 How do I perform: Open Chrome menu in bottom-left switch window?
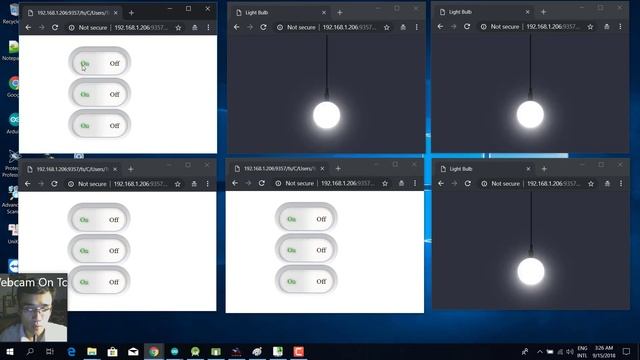[207, 184]
